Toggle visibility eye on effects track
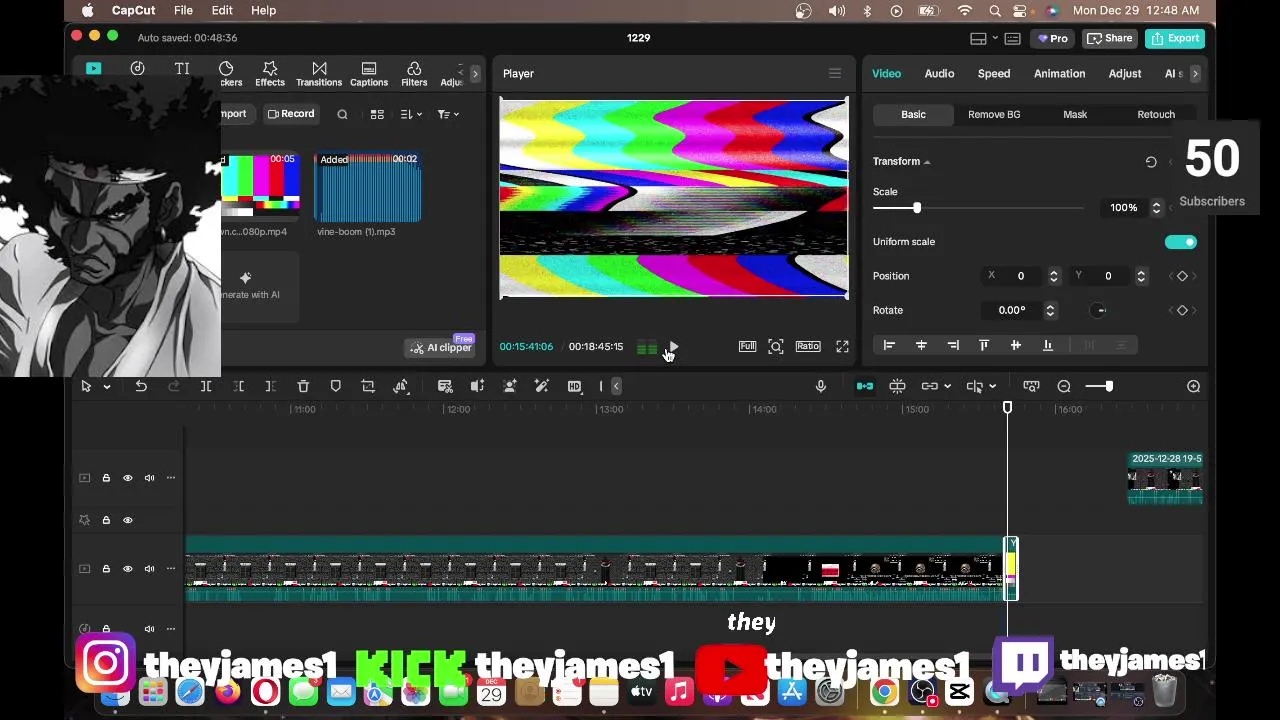The image size is (1280, 720). pos(127,521)
